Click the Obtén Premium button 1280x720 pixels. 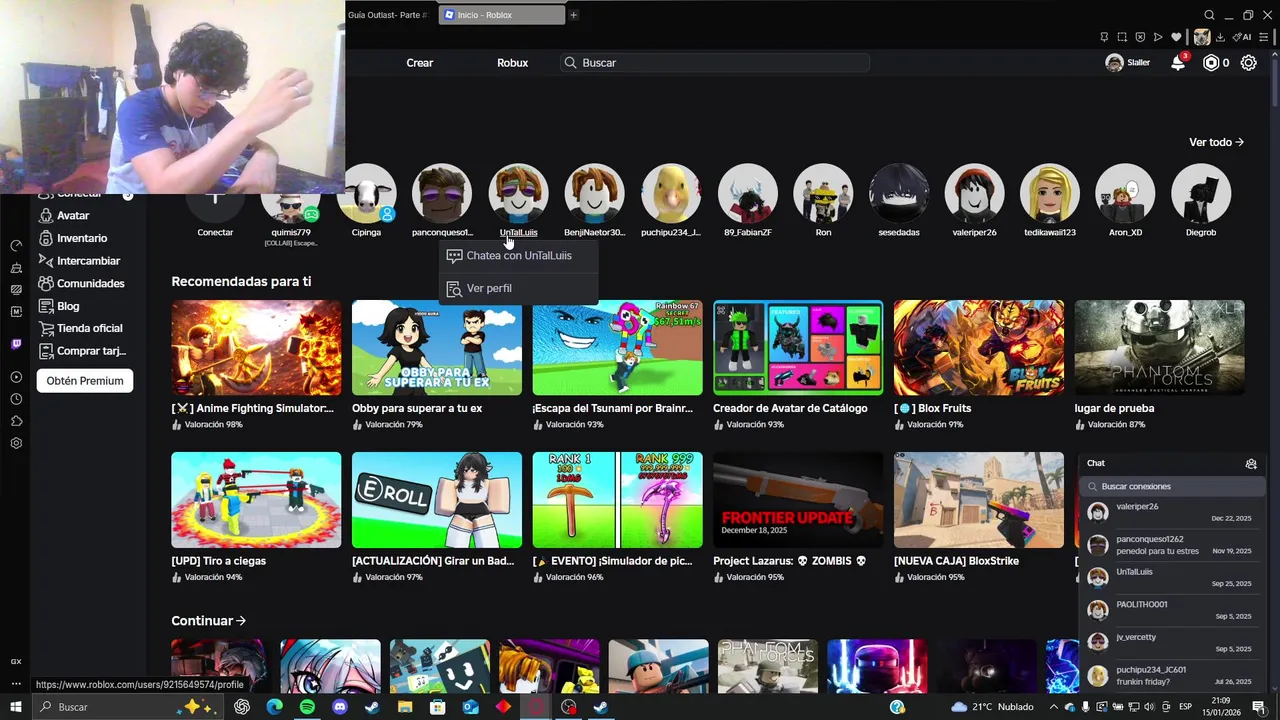tap(85, 381)
